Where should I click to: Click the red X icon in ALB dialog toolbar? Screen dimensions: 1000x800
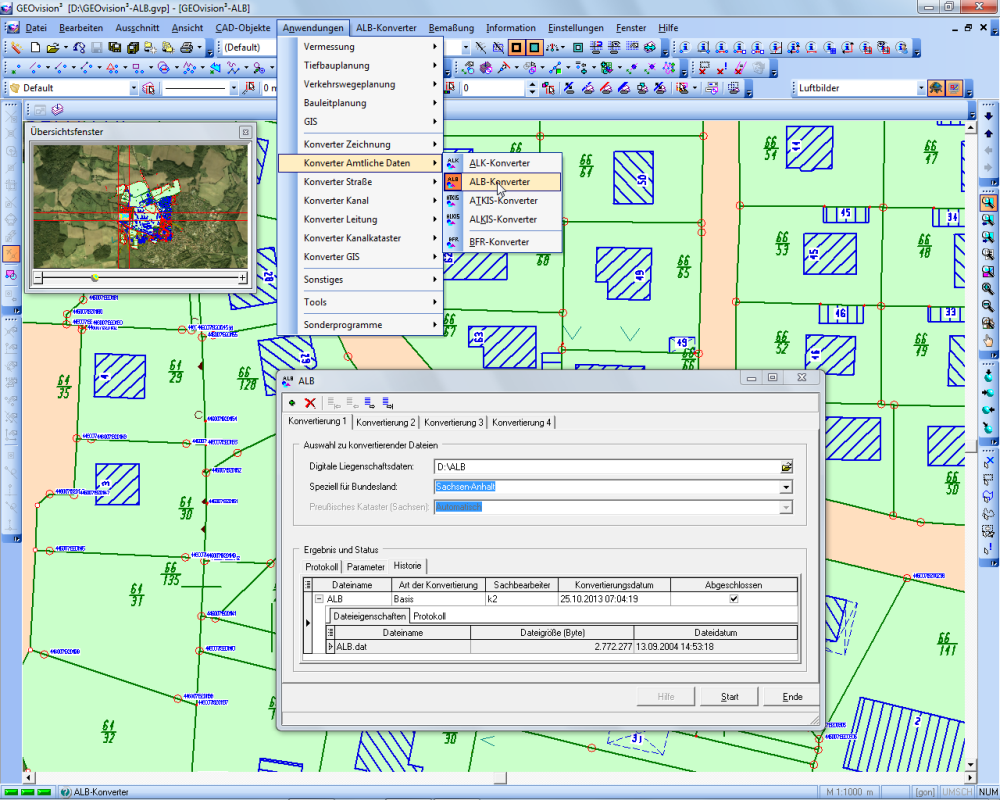[310, 403]
